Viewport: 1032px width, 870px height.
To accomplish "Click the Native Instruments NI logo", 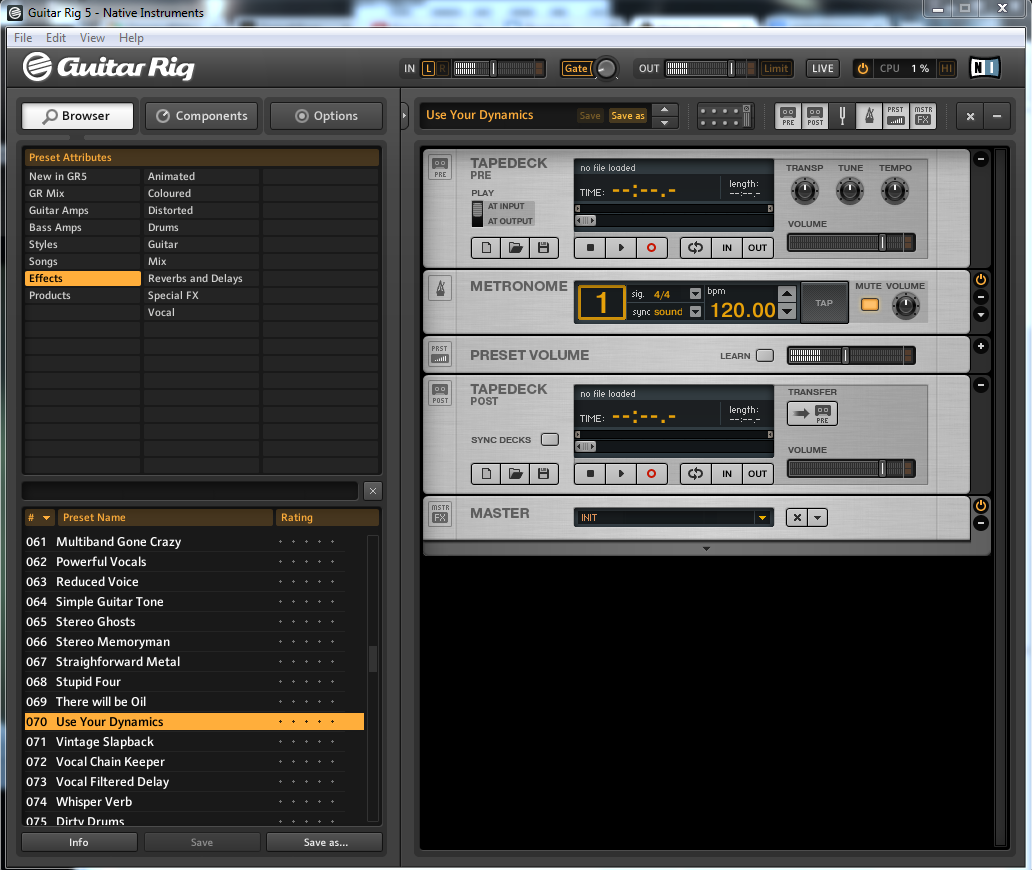I will coord(985,68).
